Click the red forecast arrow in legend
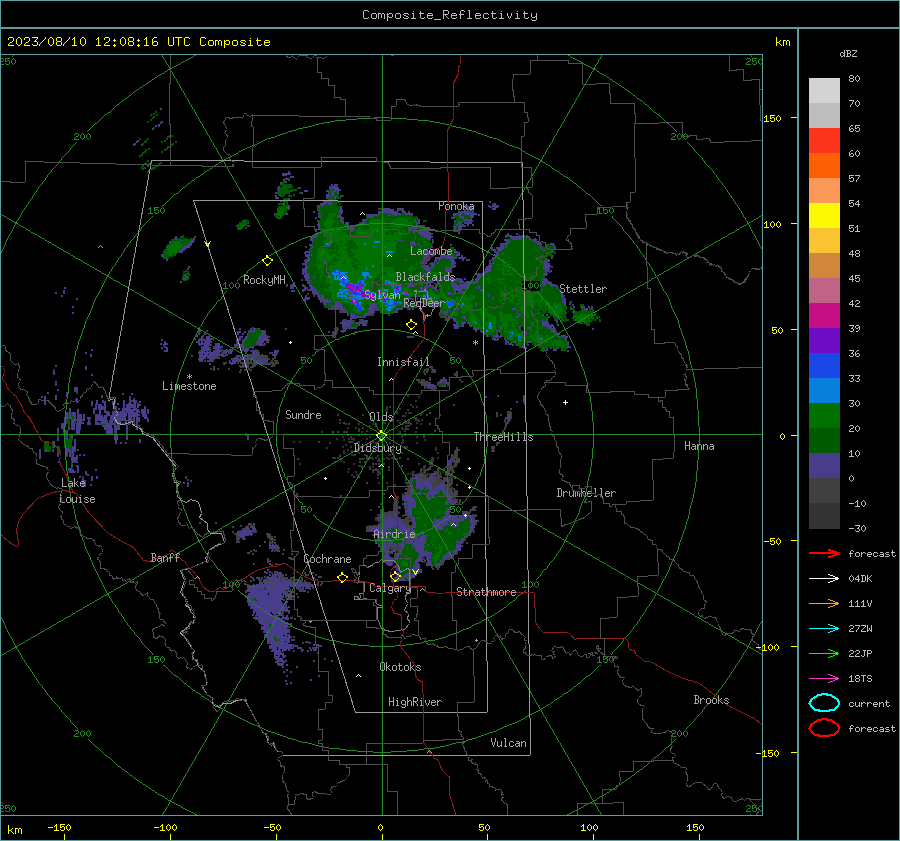The height and width of the screenshot is (841, 900). point(824,553)
